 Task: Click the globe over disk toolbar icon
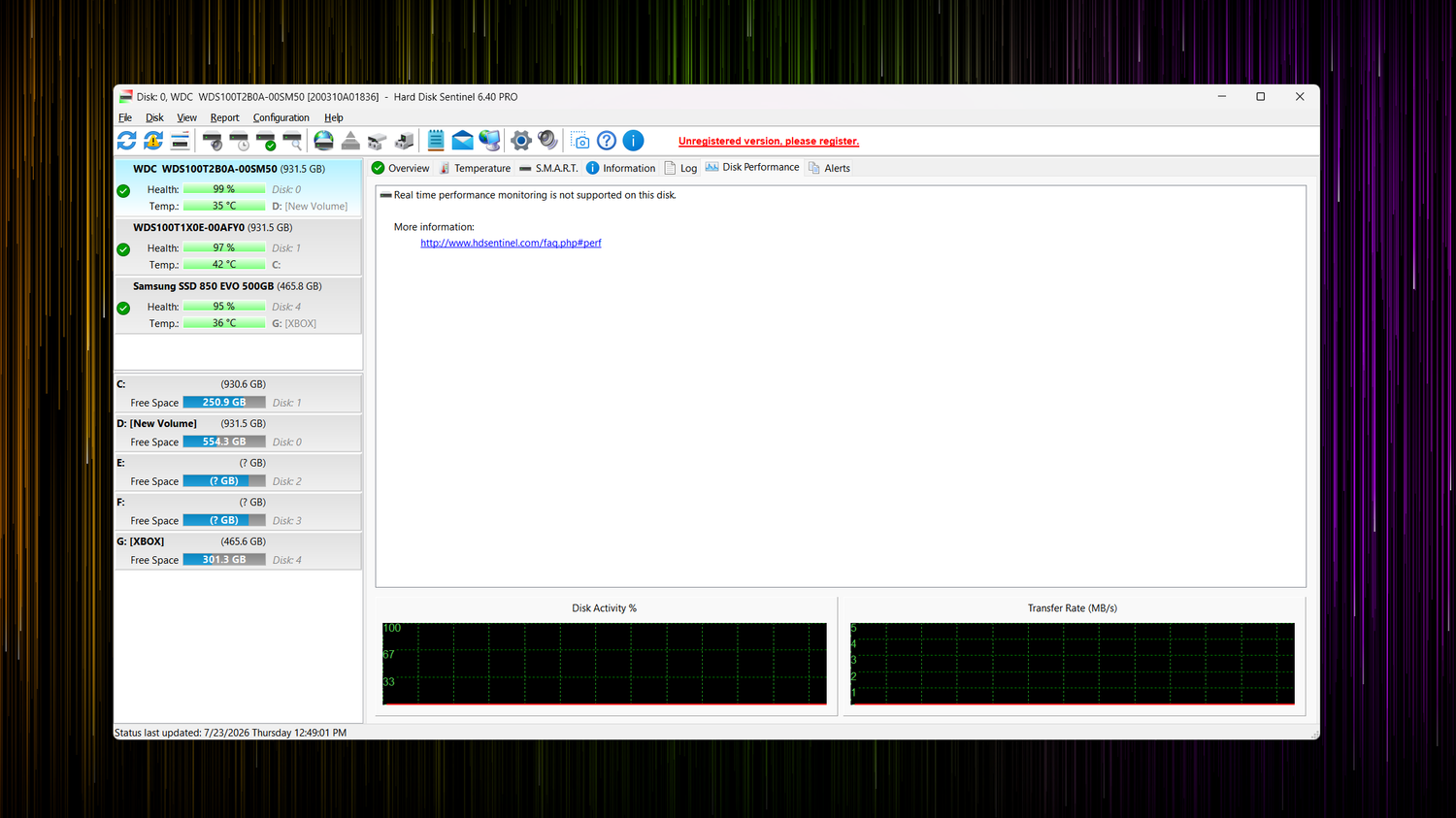click(x=324, y=141)
